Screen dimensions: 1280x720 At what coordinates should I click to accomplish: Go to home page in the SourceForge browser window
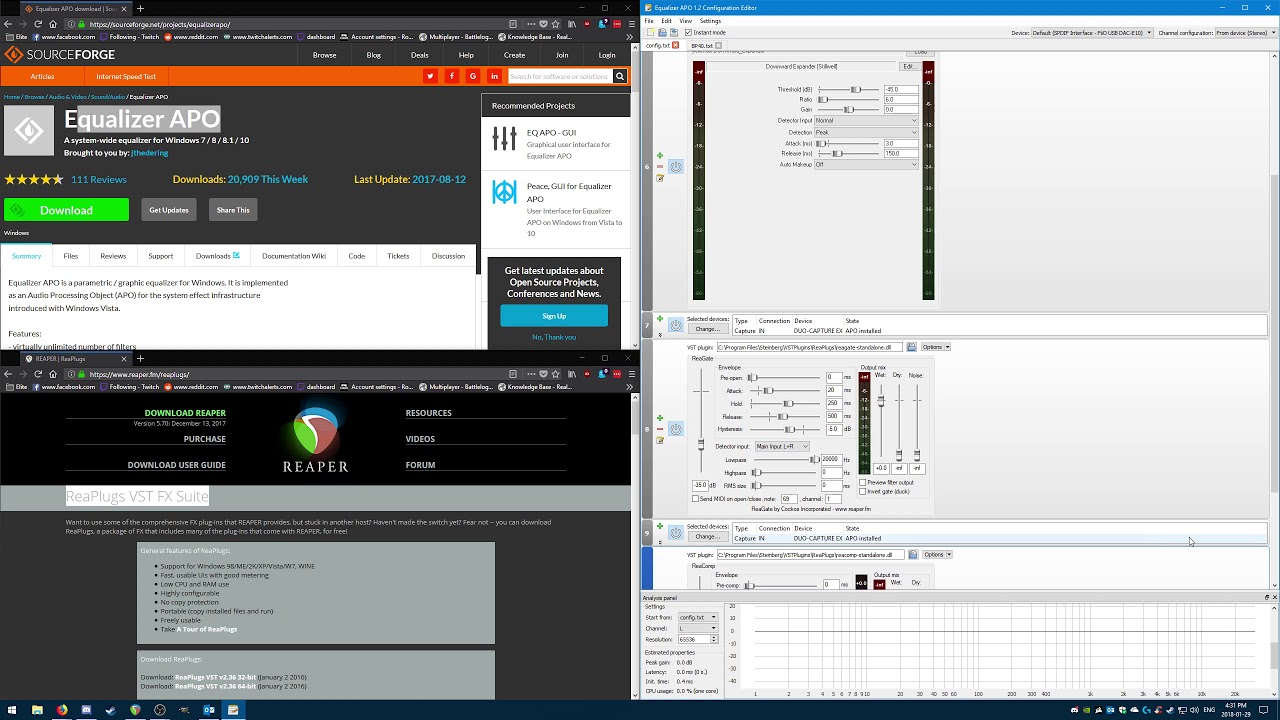pos(53,24)
